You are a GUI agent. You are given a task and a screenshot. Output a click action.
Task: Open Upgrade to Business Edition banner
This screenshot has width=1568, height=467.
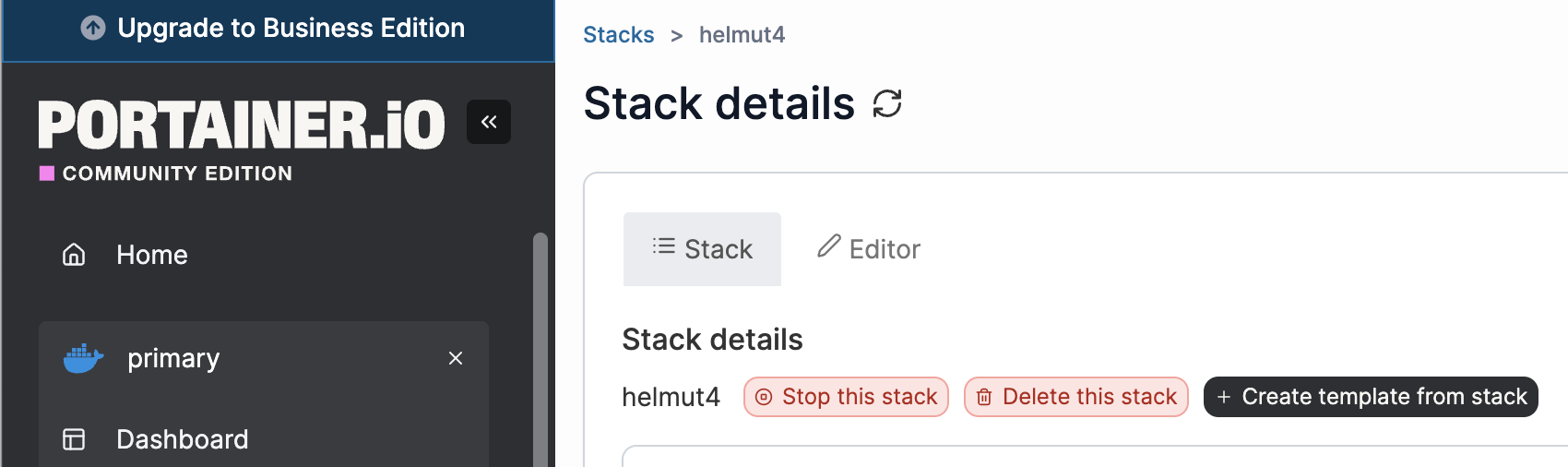278,30
